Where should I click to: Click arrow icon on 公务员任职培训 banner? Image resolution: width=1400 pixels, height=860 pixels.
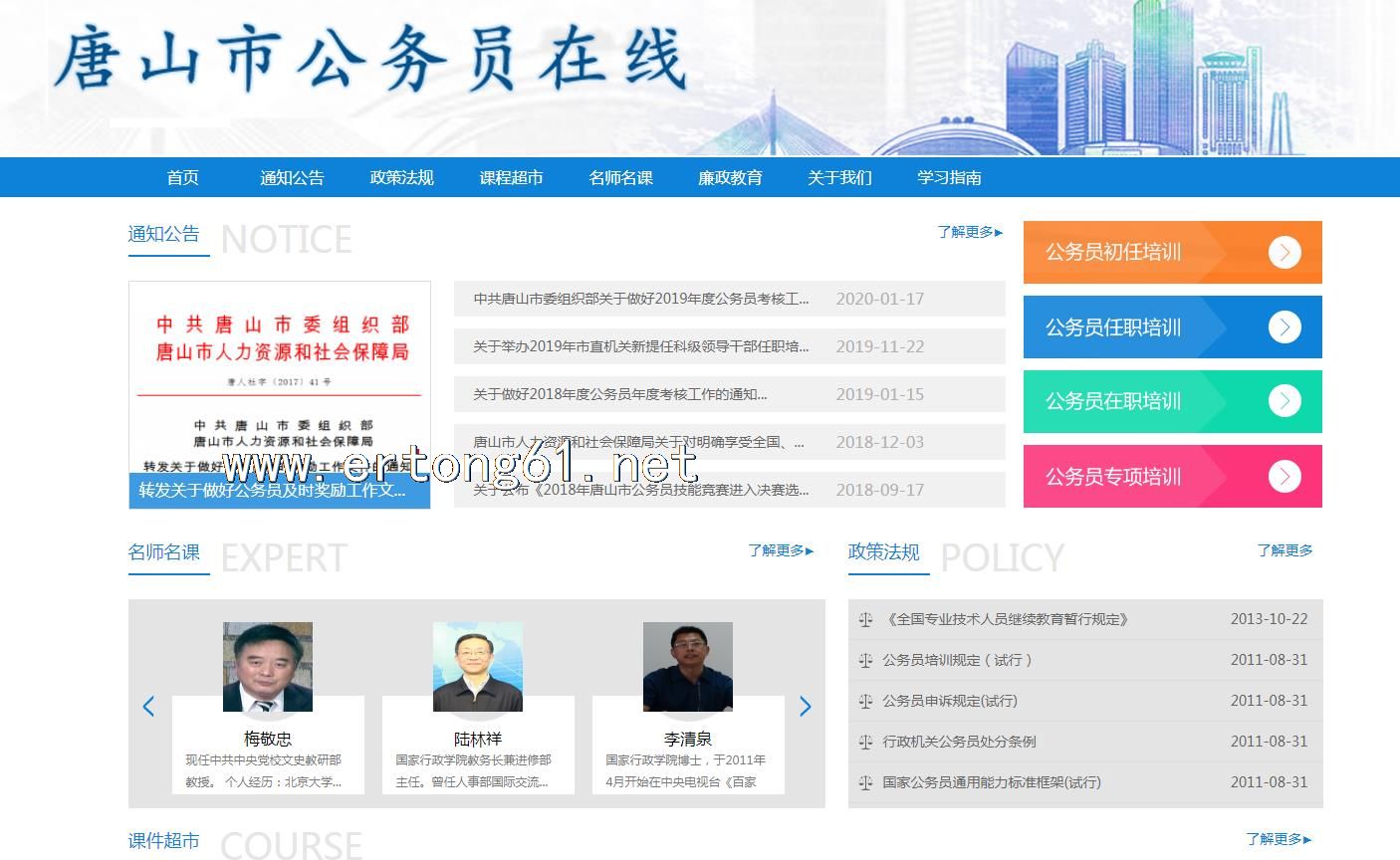tap(1284, 327)
